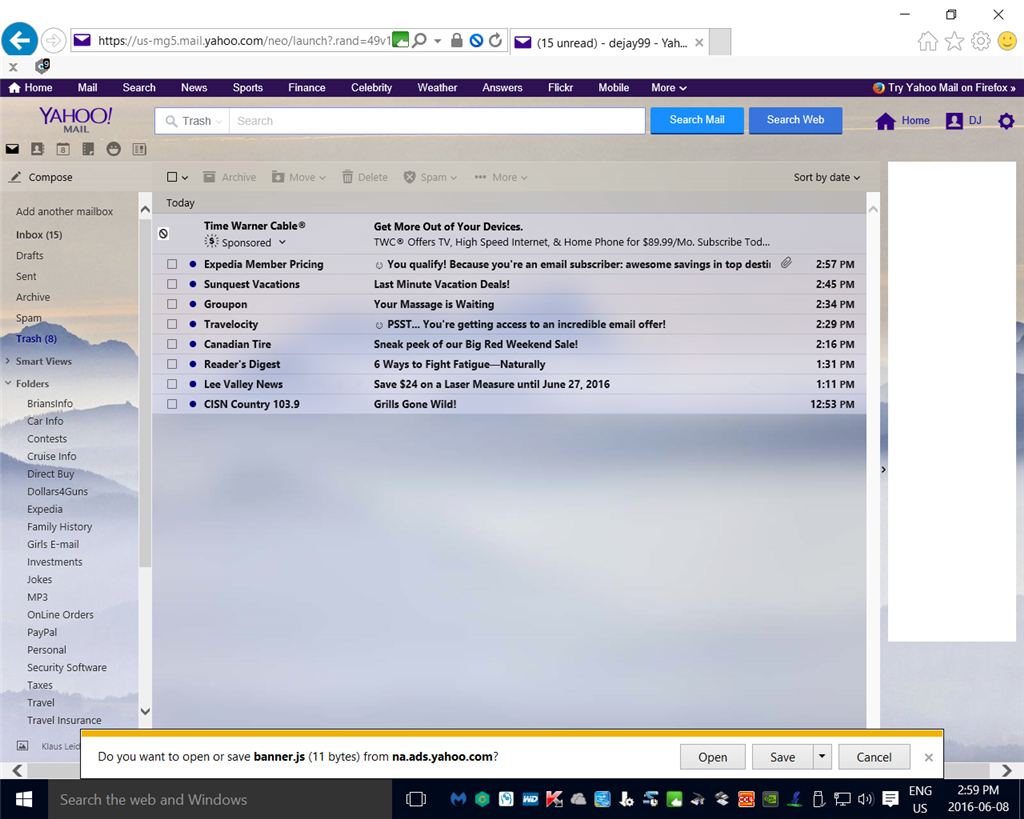
Task: Open the Internet Explorer tools gear
Action: [x=981, y=42]
